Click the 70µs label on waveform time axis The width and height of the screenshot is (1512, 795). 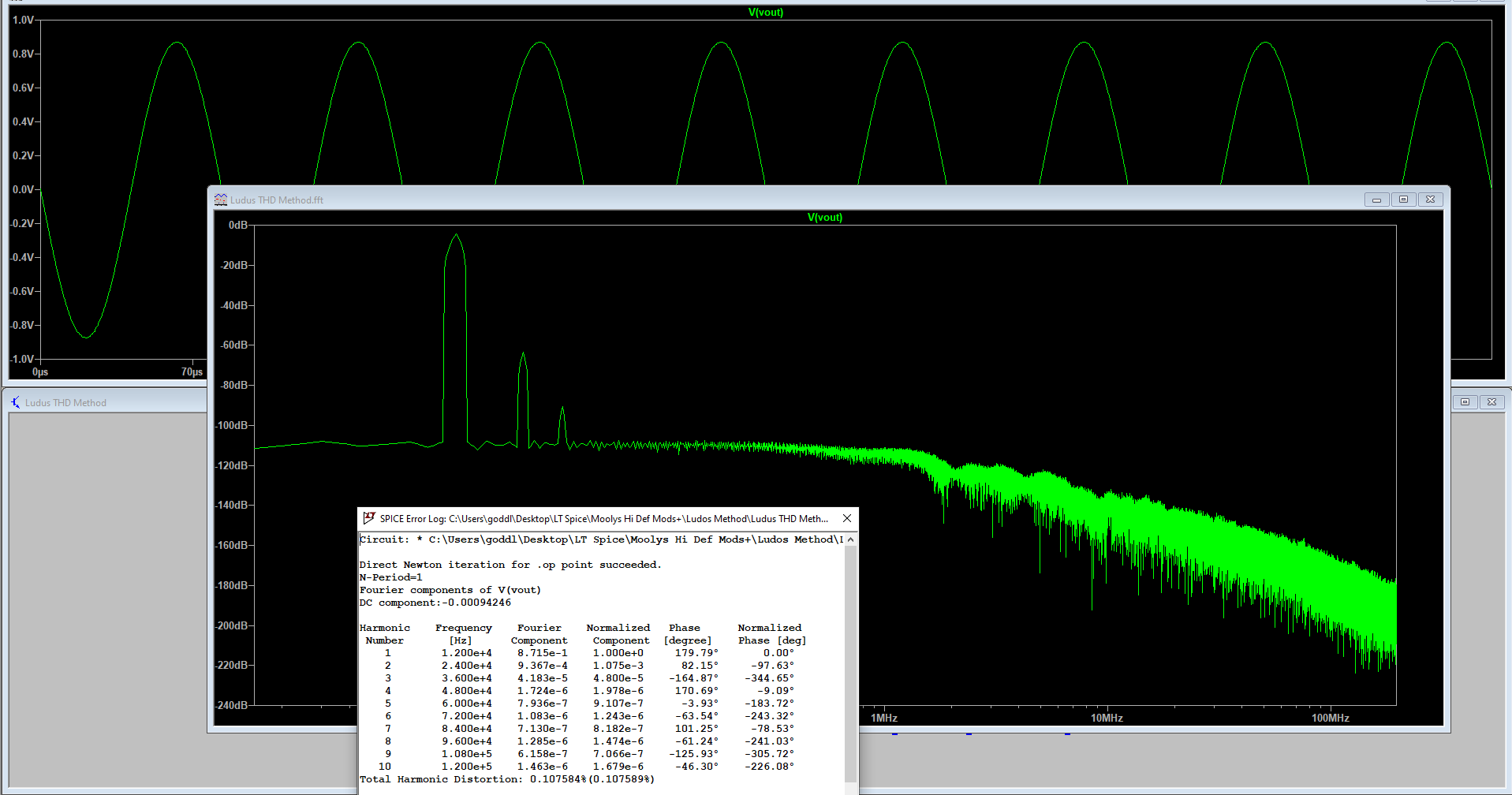(192, 371)
